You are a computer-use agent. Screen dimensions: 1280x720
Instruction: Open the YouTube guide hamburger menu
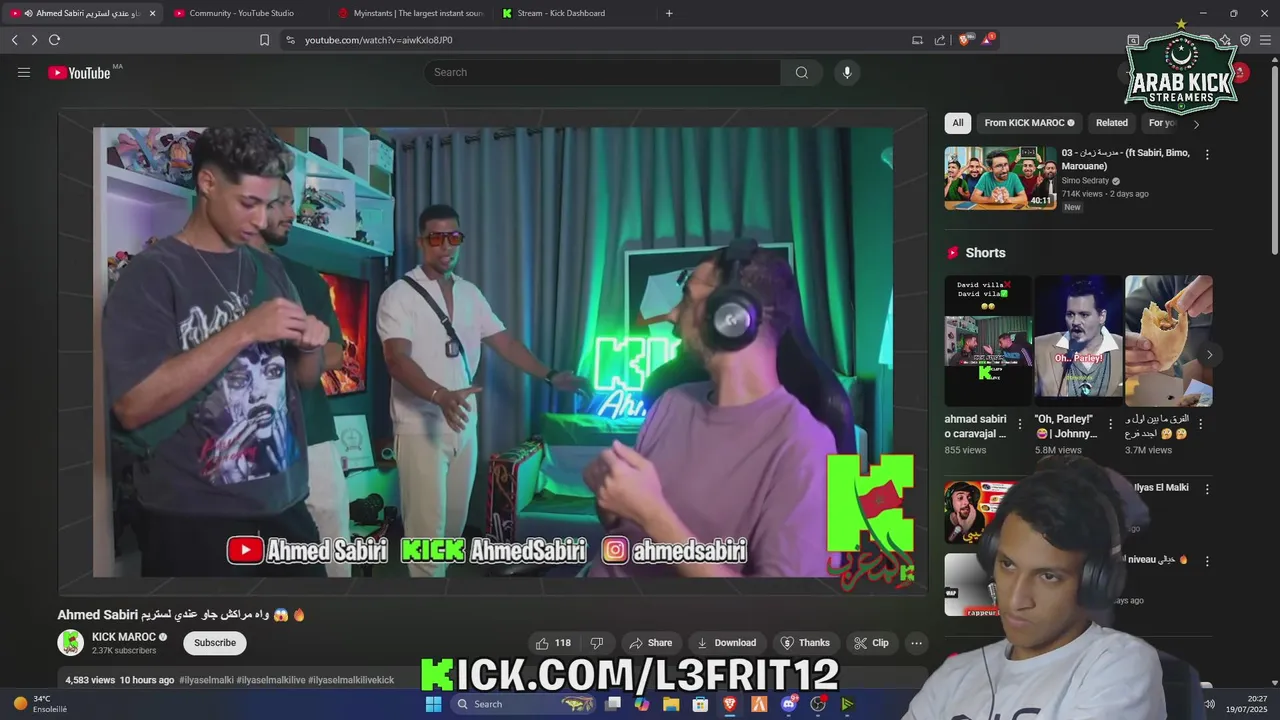point(24,72)
